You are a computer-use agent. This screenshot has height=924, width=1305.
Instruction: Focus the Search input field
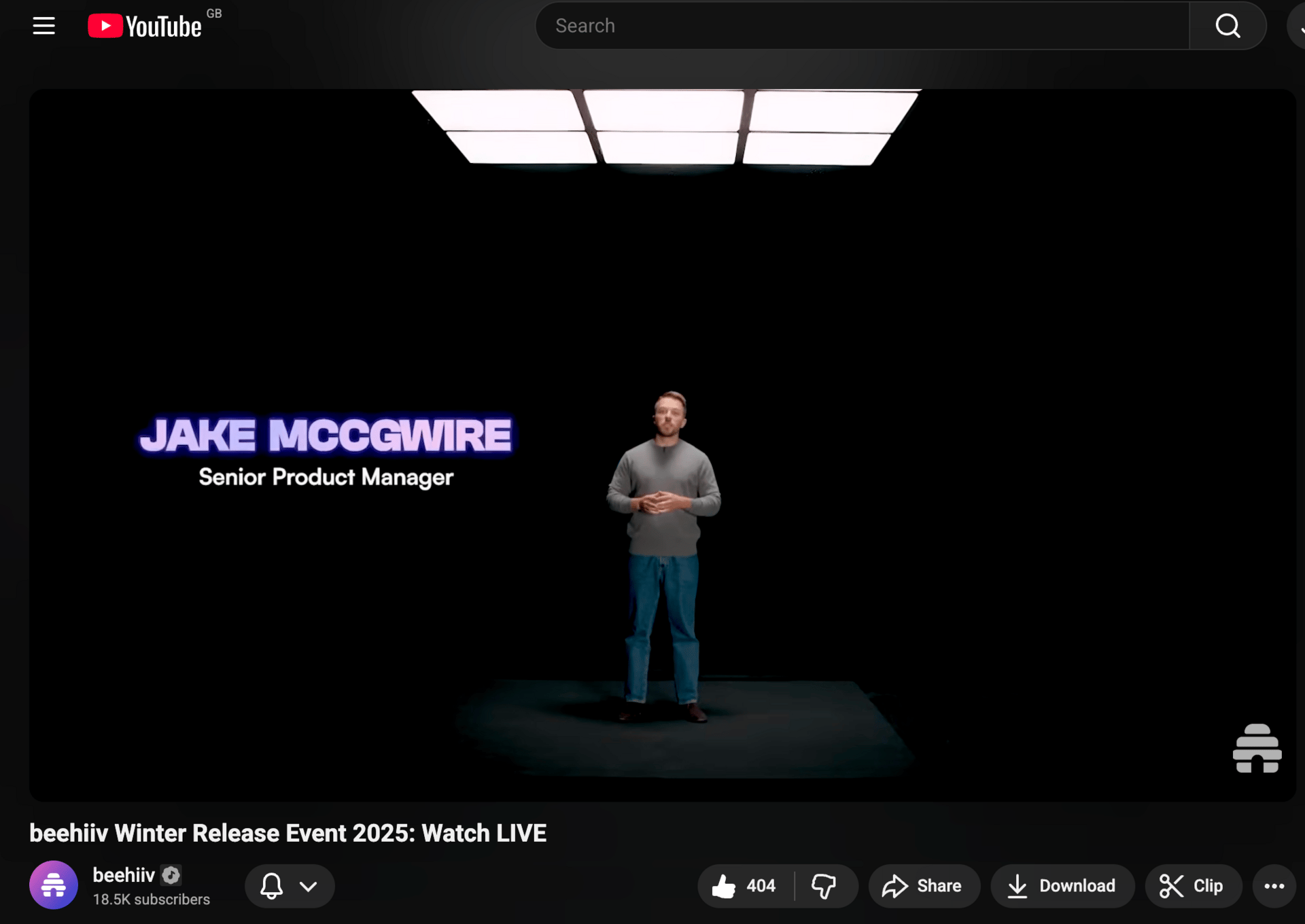coord(863,26)
